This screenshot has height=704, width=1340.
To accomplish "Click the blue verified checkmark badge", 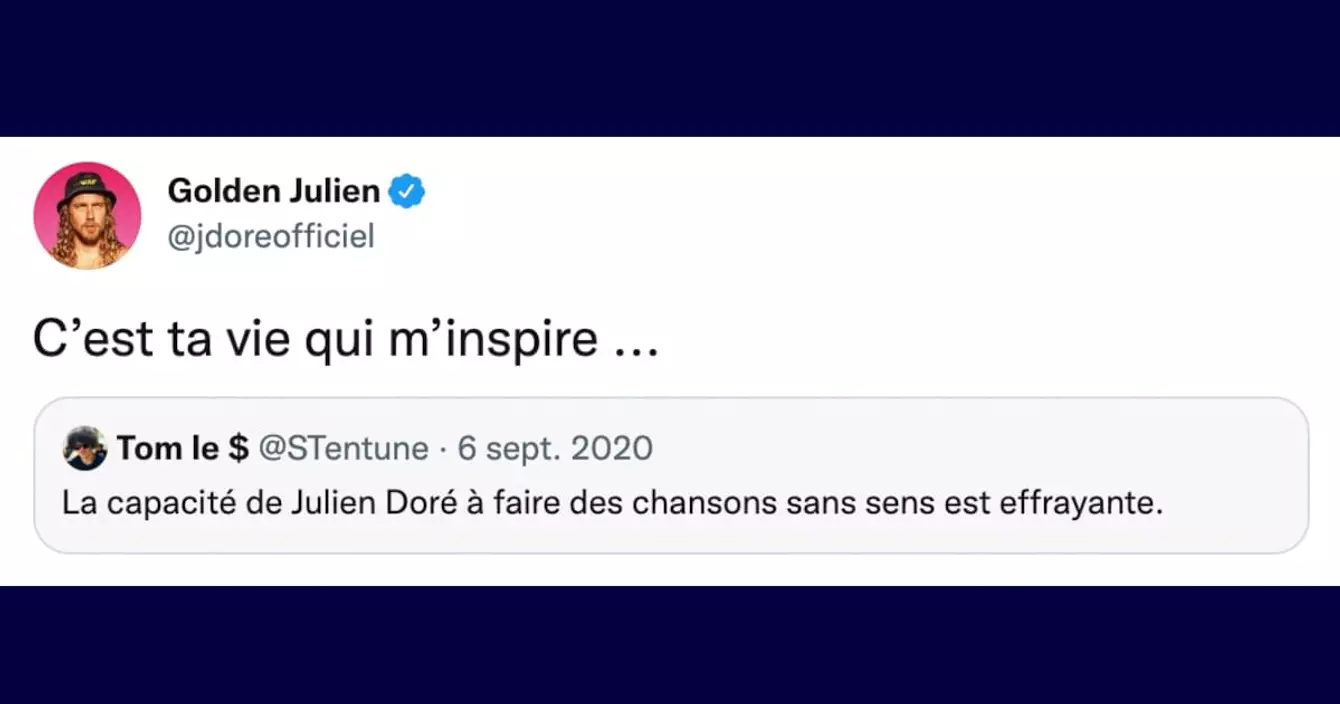I will tap(407, 190).
